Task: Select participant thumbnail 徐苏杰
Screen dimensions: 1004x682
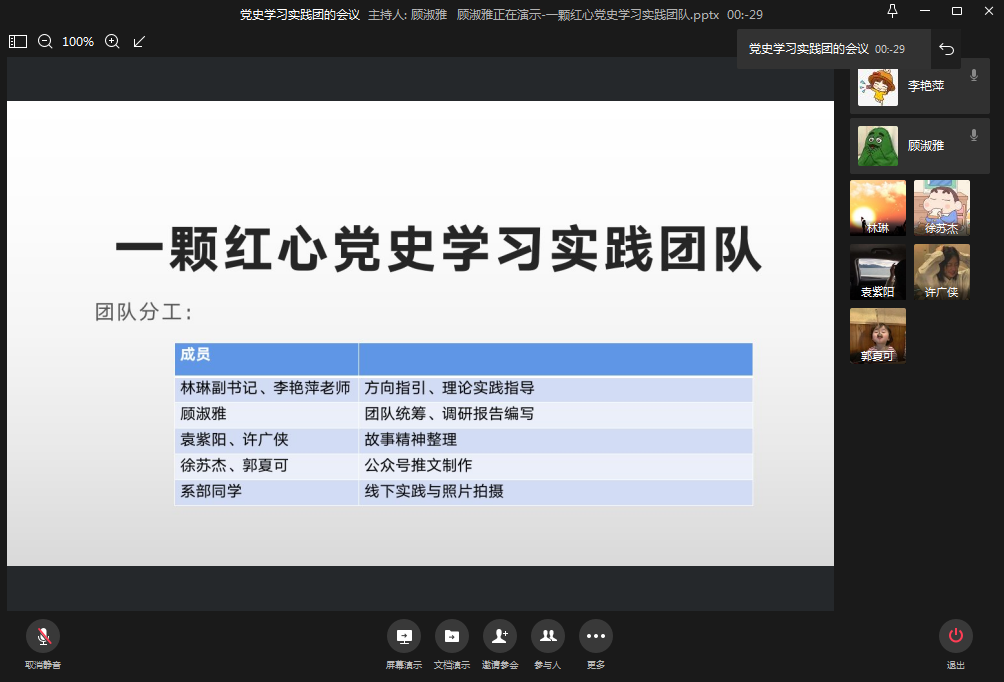Action: [x=942, y=208]
